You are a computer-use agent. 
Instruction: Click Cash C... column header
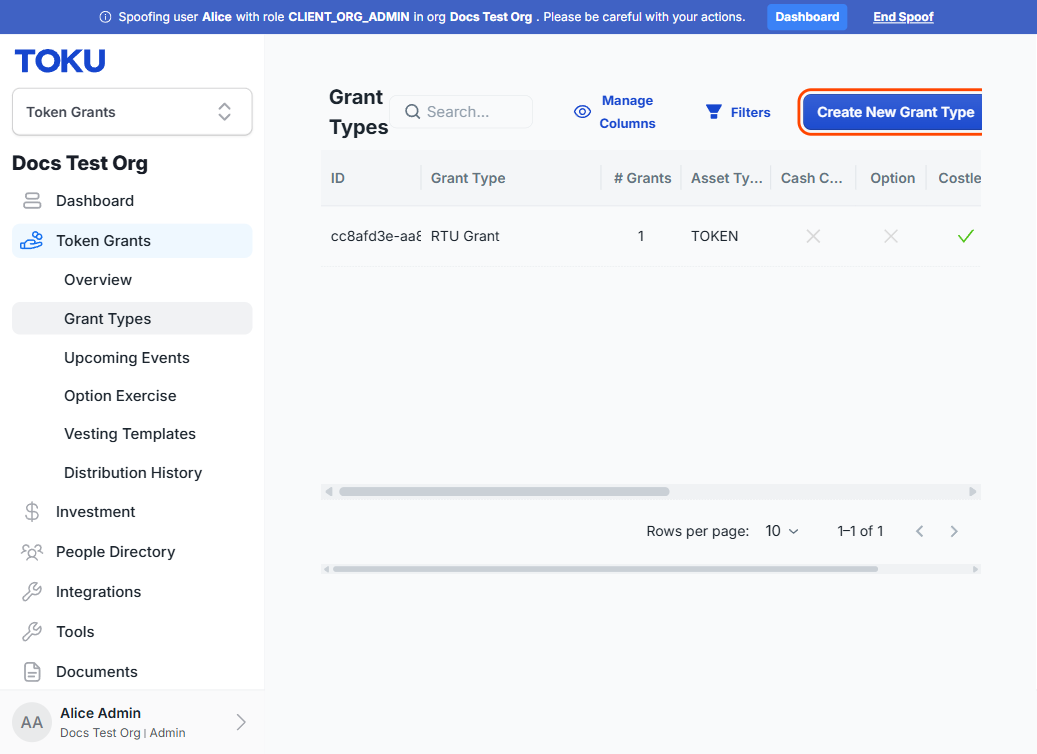811,178
